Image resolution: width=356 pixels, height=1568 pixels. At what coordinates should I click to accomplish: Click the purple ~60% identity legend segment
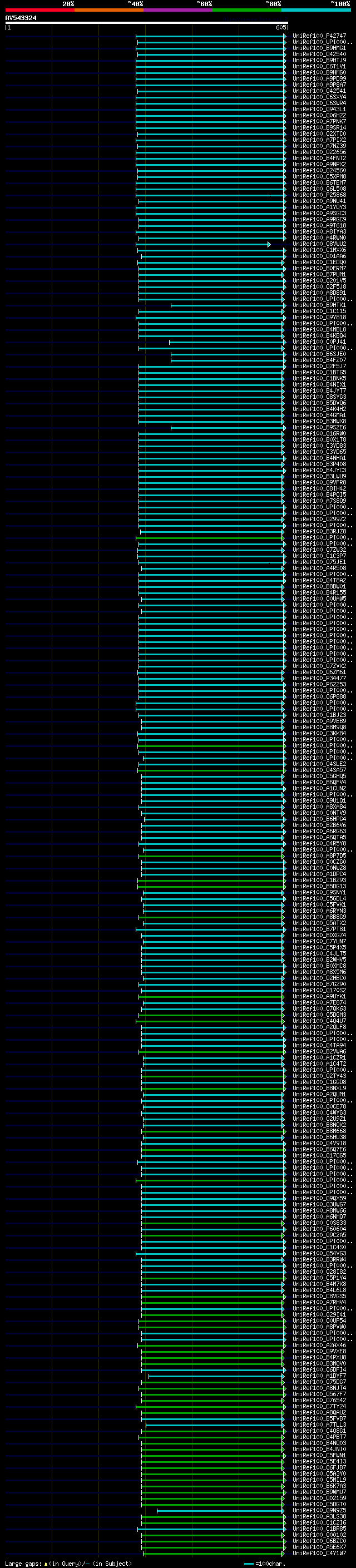[179, 10]
